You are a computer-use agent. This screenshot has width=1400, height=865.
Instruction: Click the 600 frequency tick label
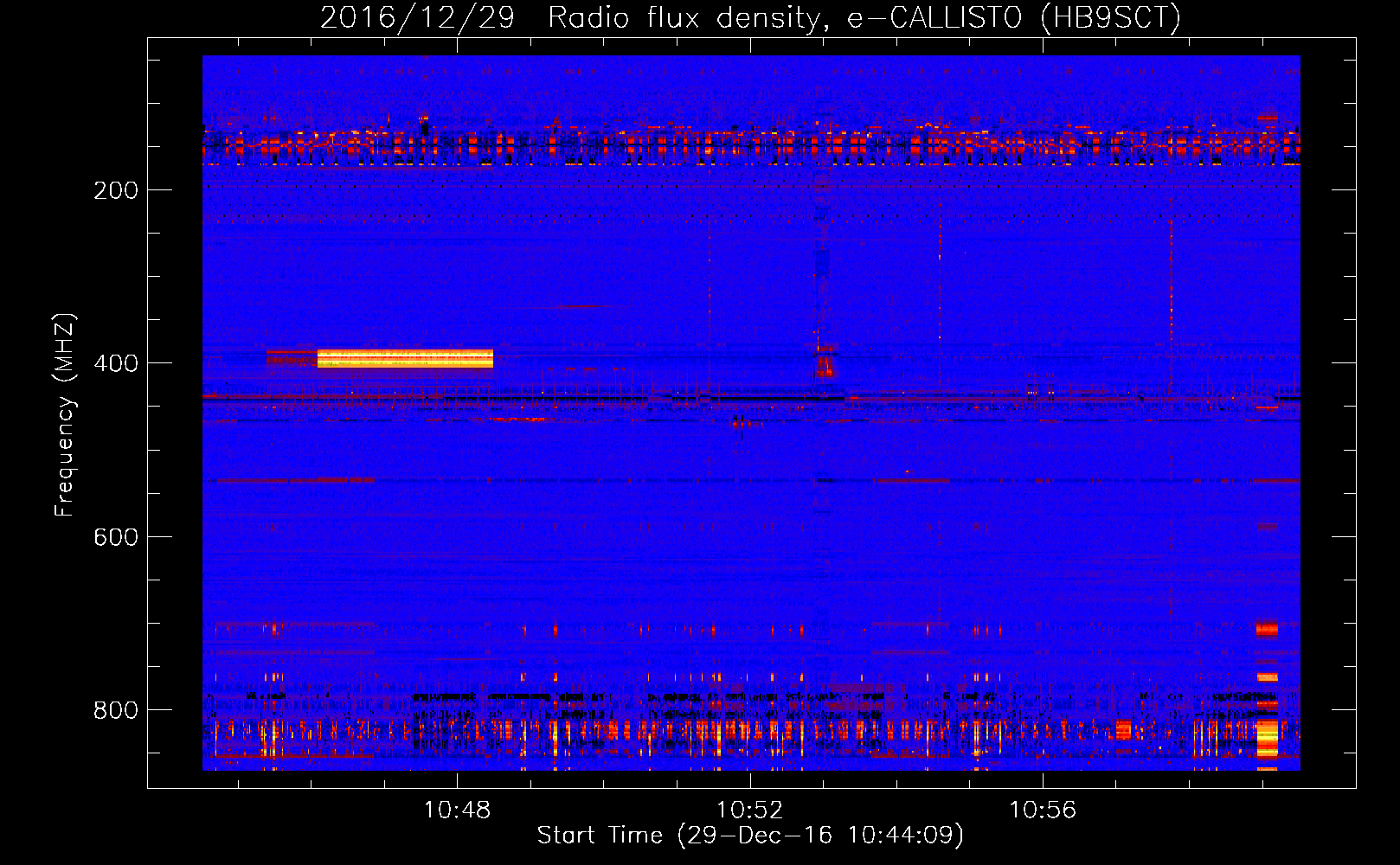(x=116, y=537)
